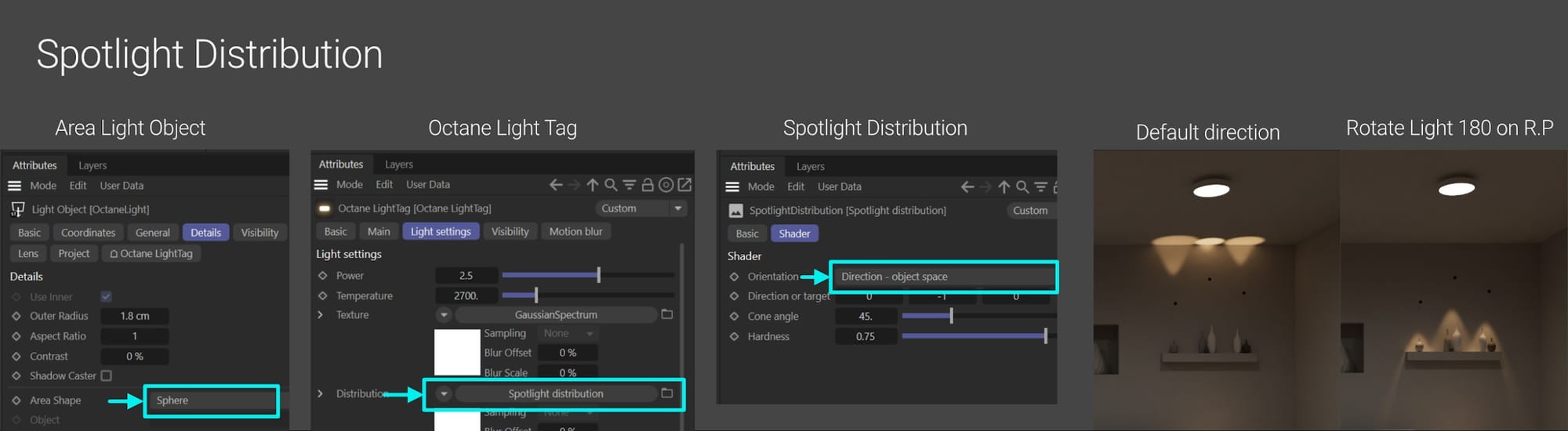
Task: Open hamburger menu in Light Object panel
Action: [x=14, y=186]
